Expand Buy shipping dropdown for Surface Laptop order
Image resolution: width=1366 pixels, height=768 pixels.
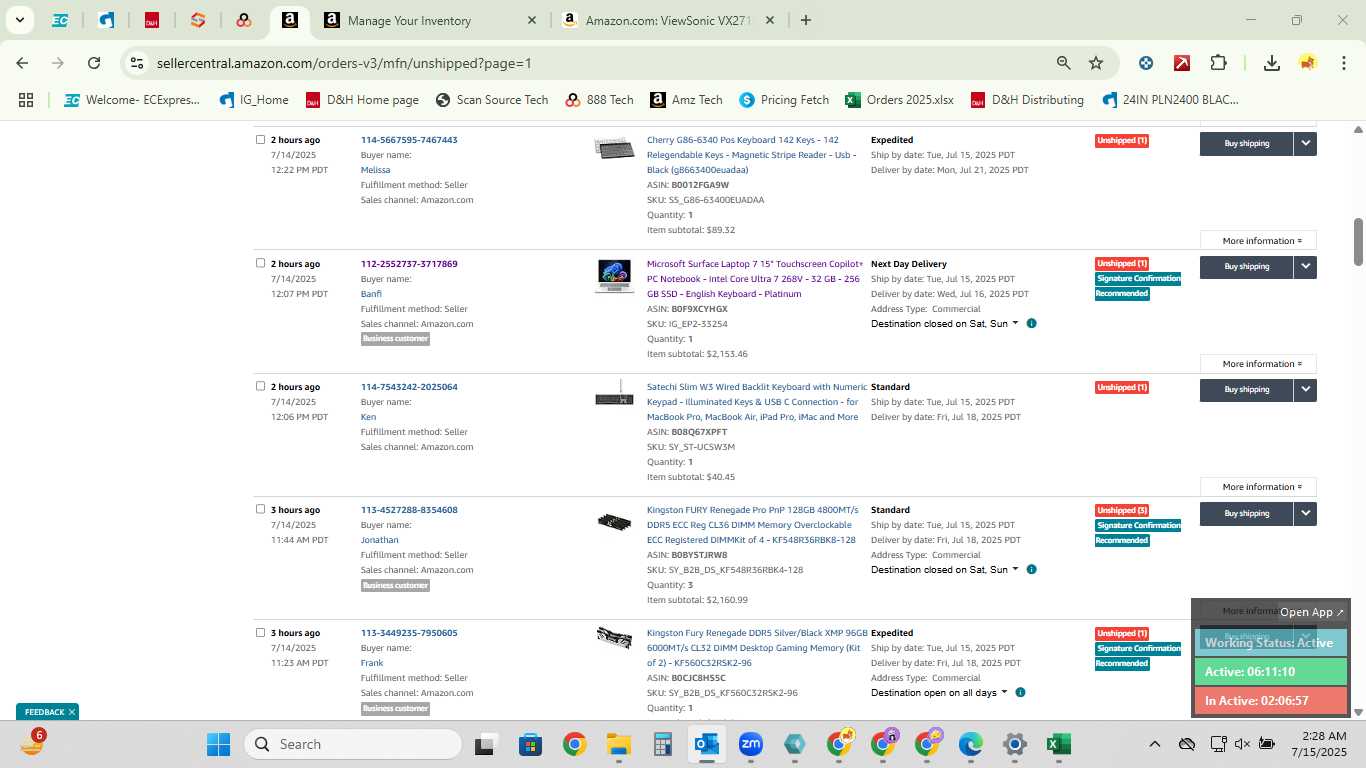[1305, 267]
